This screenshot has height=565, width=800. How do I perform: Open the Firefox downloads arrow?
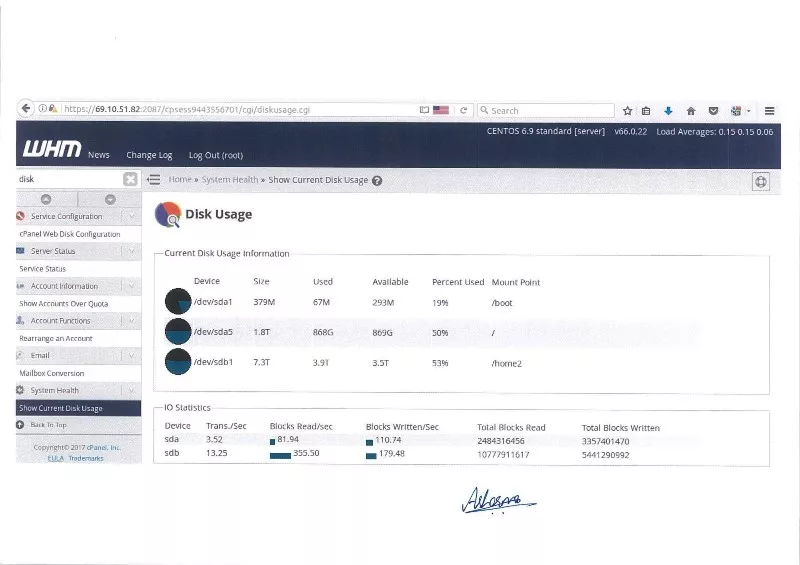pos(668,111)
